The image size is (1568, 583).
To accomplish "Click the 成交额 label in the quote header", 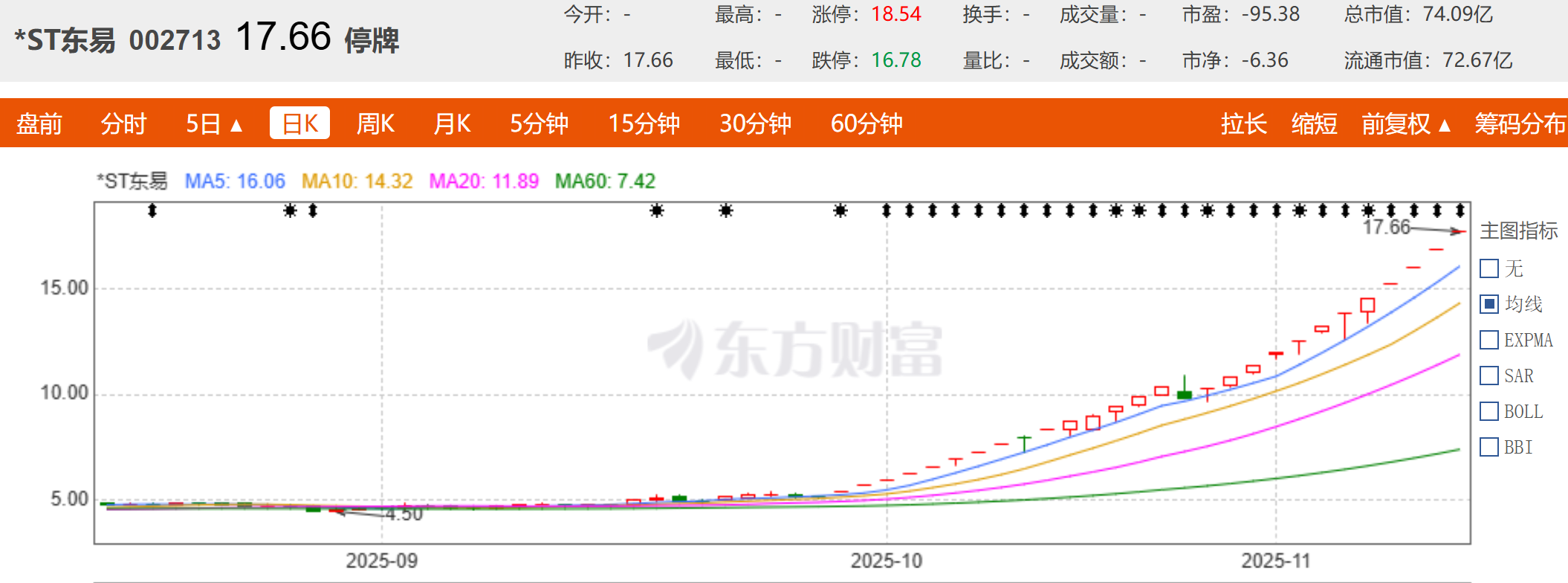I will (1094, 60).
